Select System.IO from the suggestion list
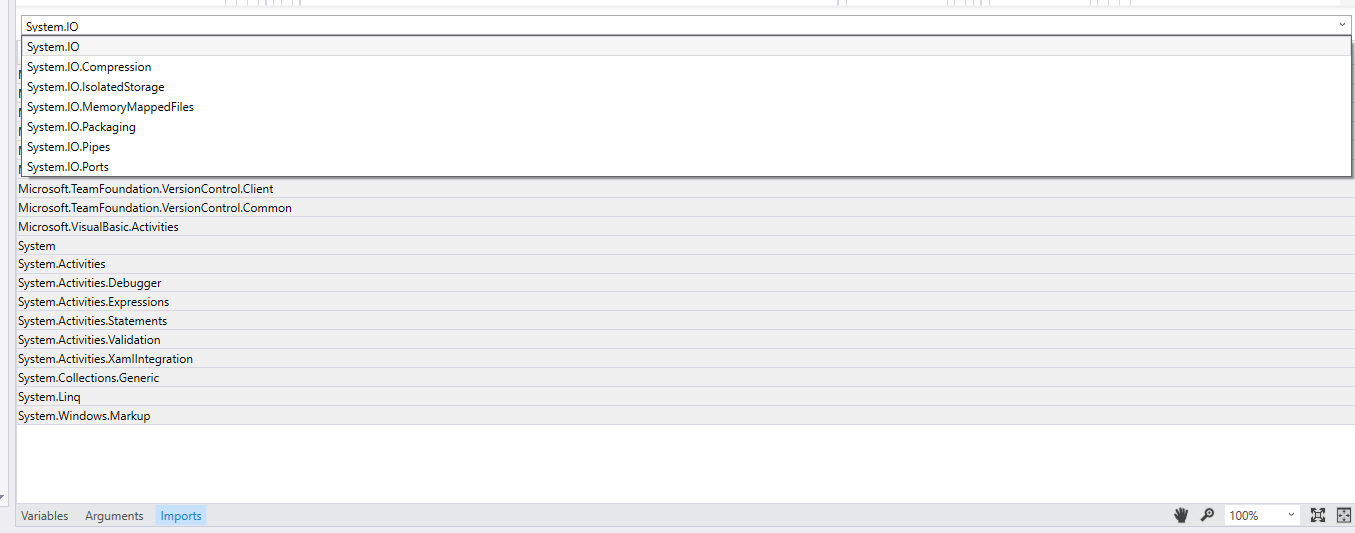This screenshot has height=533, width=1355. coord(686,47)
